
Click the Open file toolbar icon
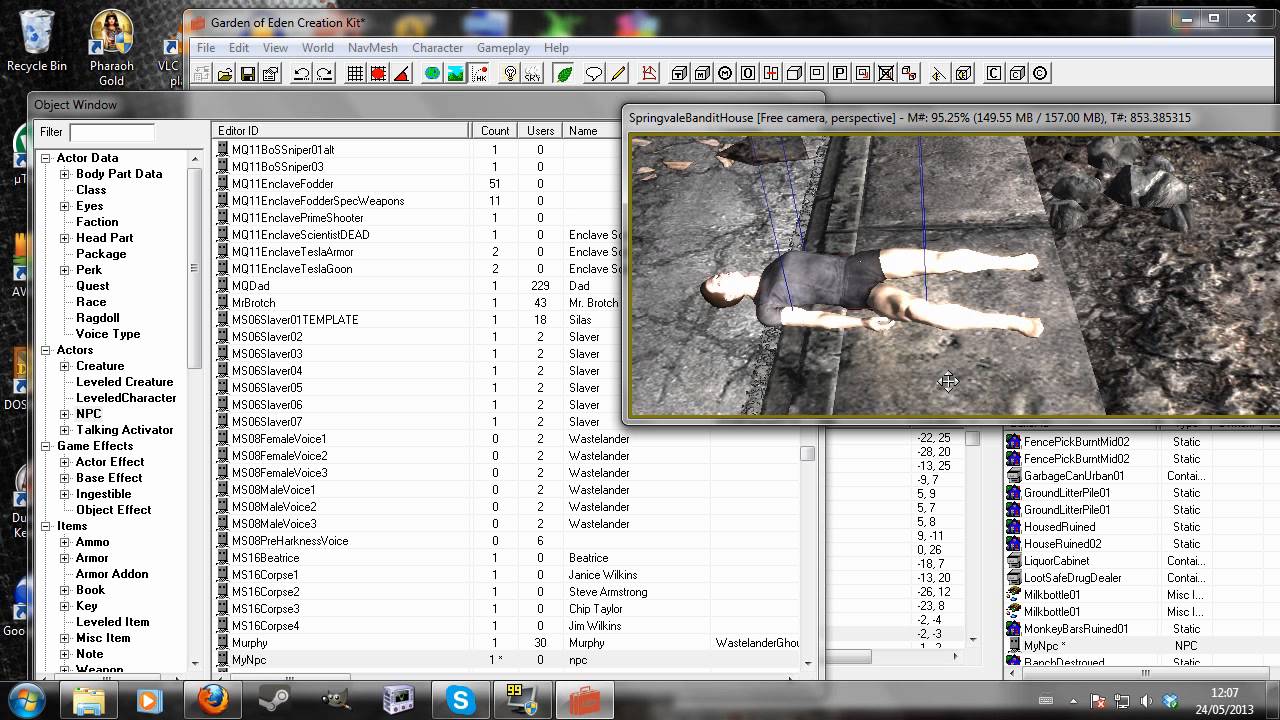pyautogui.click(x=225, y=73)
